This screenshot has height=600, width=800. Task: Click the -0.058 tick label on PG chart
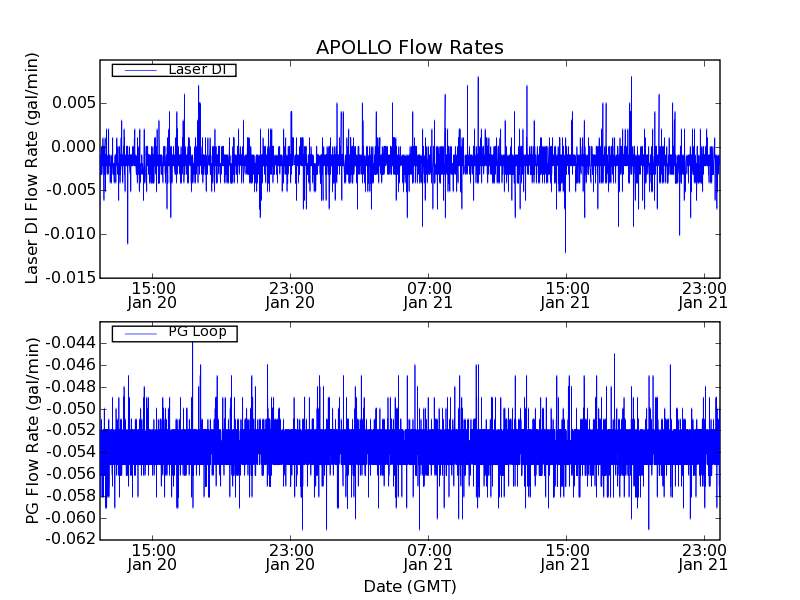[x=70, y=495]
